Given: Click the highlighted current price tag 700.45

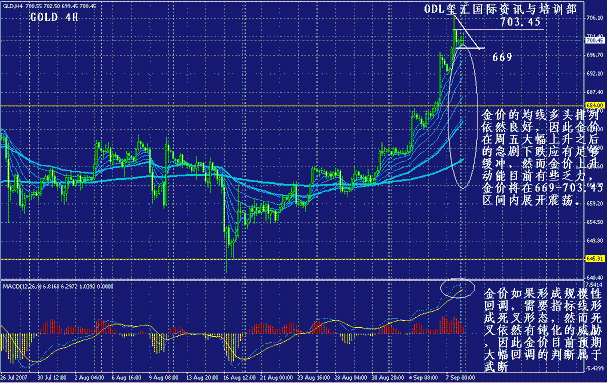Looking at the screenshot, I should (595, 40).
